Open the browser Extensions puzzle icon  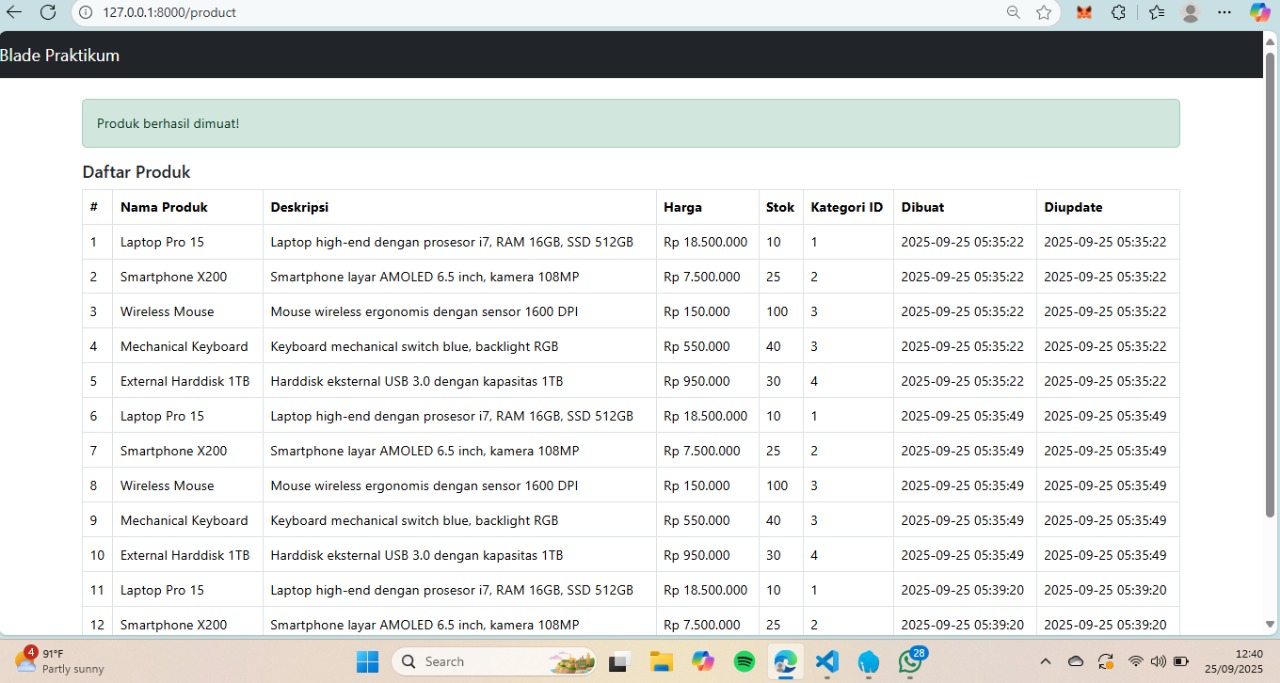pos(1118,13)
